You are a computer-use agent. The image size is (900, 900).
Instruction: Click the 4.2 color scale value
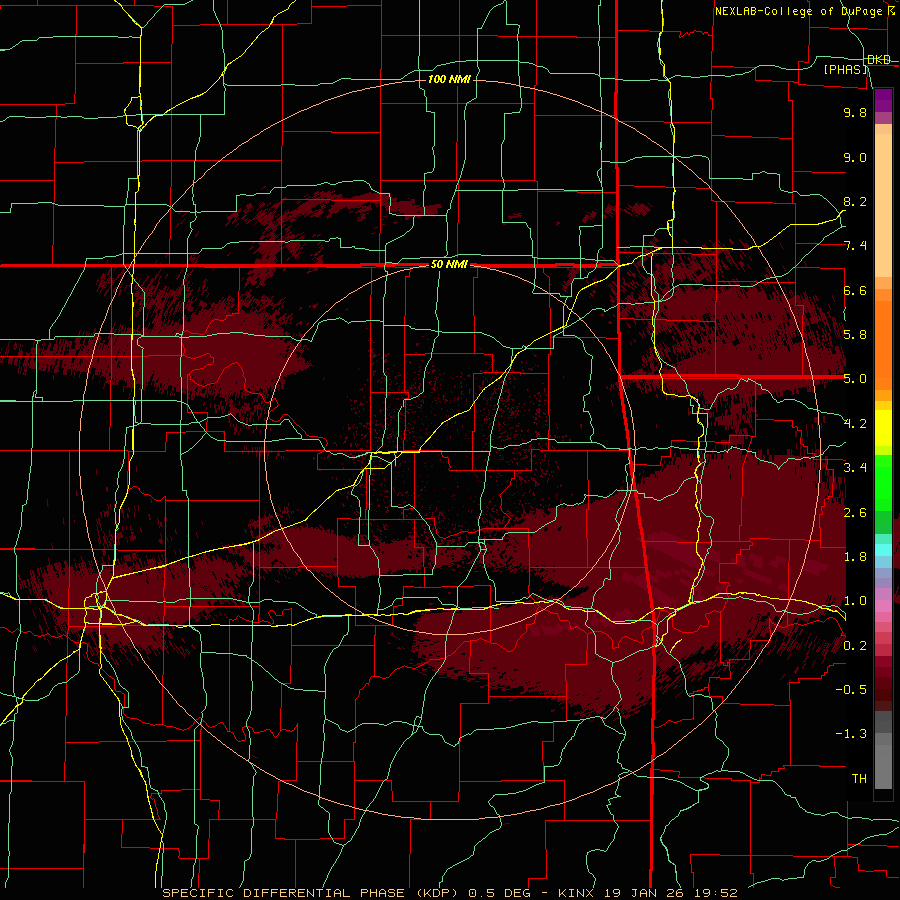click(x=855, y=424)
